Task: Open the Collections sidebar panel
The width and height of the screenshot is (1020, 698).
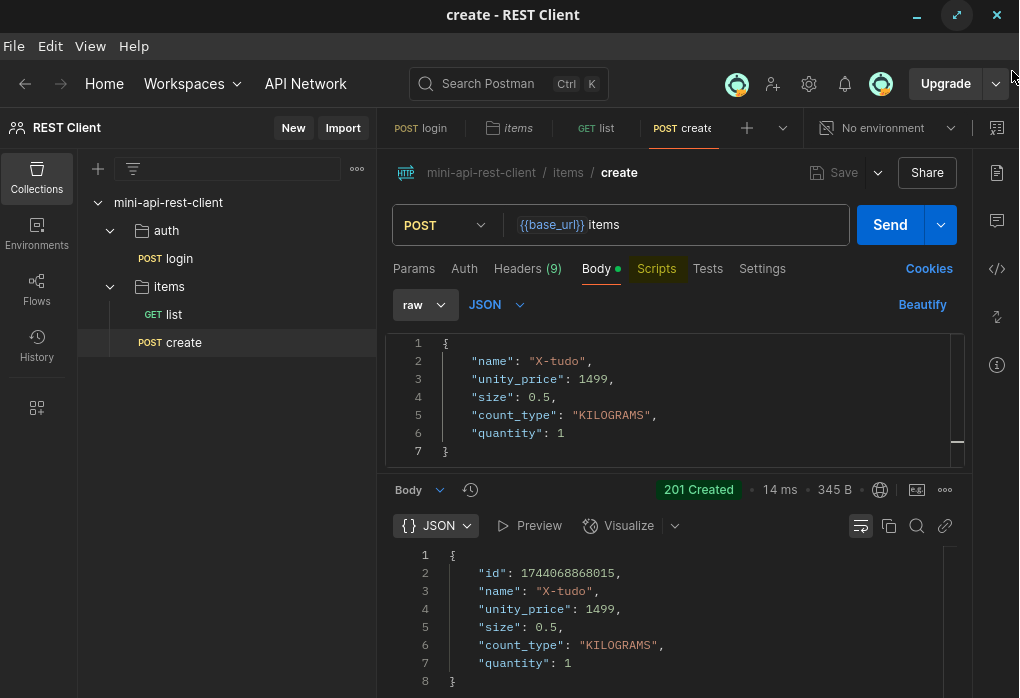Action: [37, 178]
